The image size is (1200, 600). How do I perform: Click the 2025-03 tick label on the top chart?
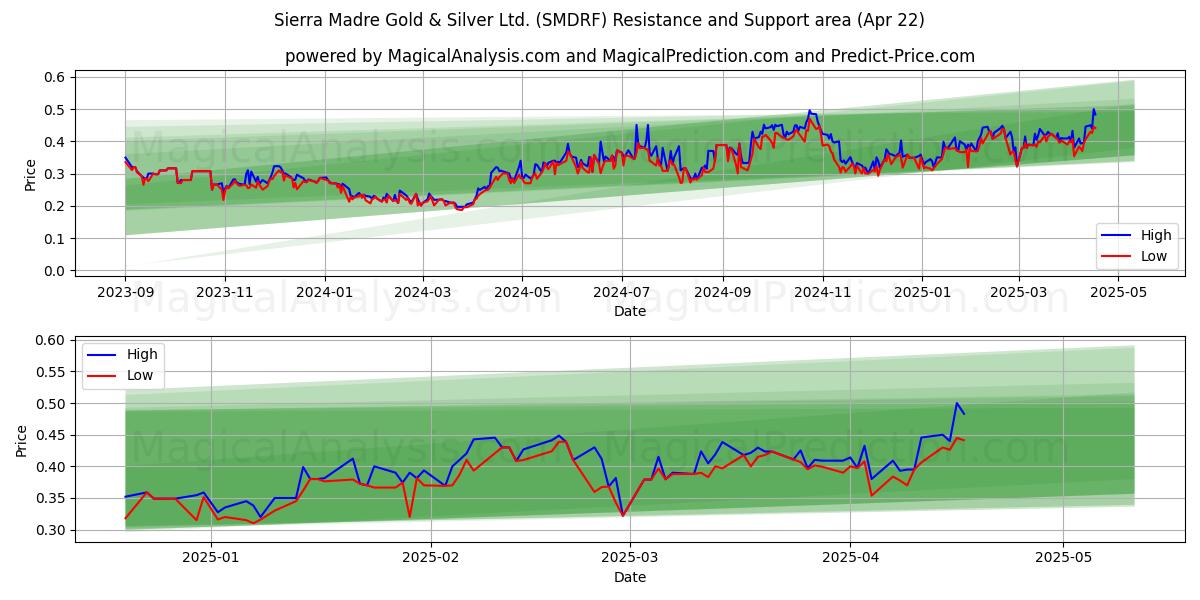1018,292
